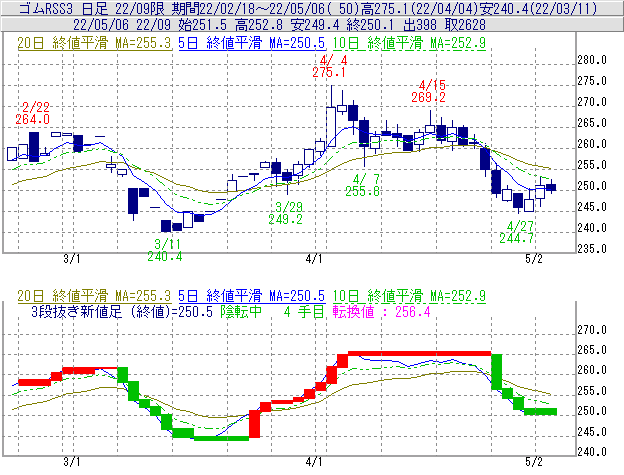The image size is (624, 475).
Task: Click the '2/22 264.0' peak annotation
Action: [x=33, y=113]
